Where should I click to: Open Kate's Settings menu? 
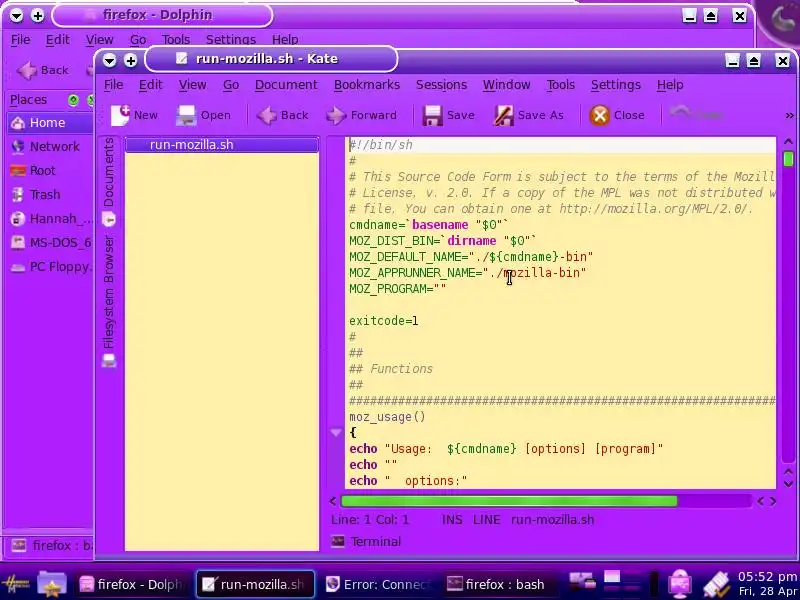click(615, 85)
